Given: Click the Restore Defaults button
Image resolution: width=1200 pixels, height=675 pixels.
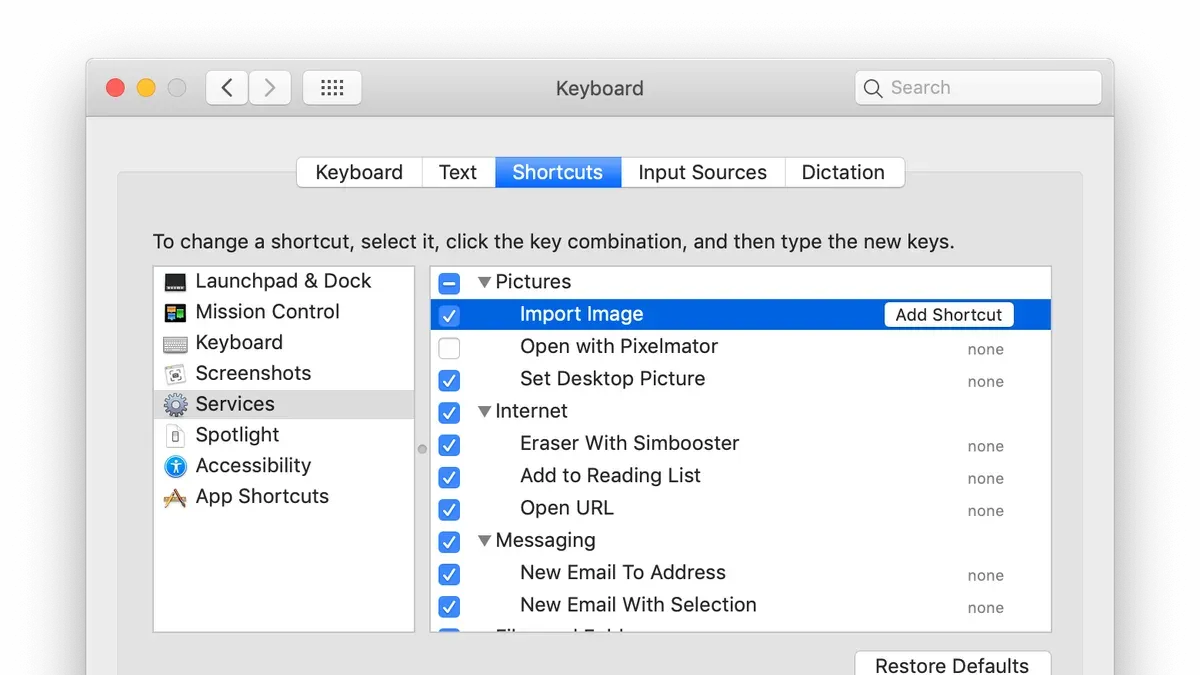Looking at the screenshot, I should (952, 665).
